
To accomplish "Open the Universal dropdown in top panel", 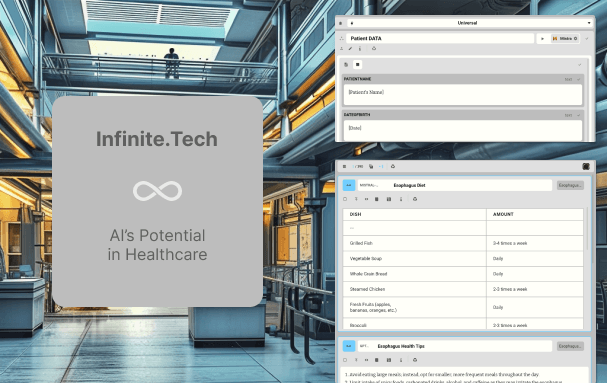I will click(x=470, y=23).
